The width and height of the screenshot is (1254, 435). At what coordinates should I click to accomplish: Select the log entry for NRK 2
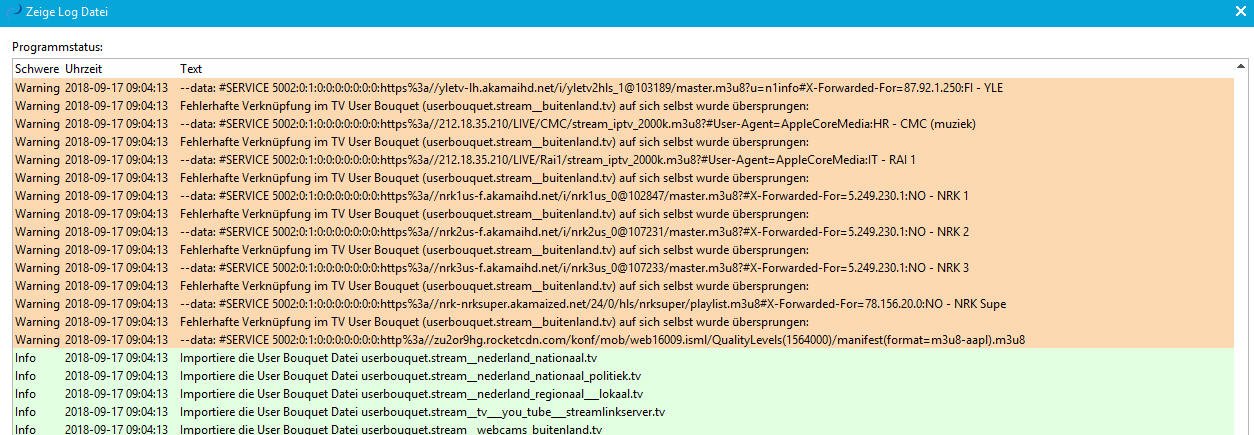pyautogui.click(x=574, y=232)
